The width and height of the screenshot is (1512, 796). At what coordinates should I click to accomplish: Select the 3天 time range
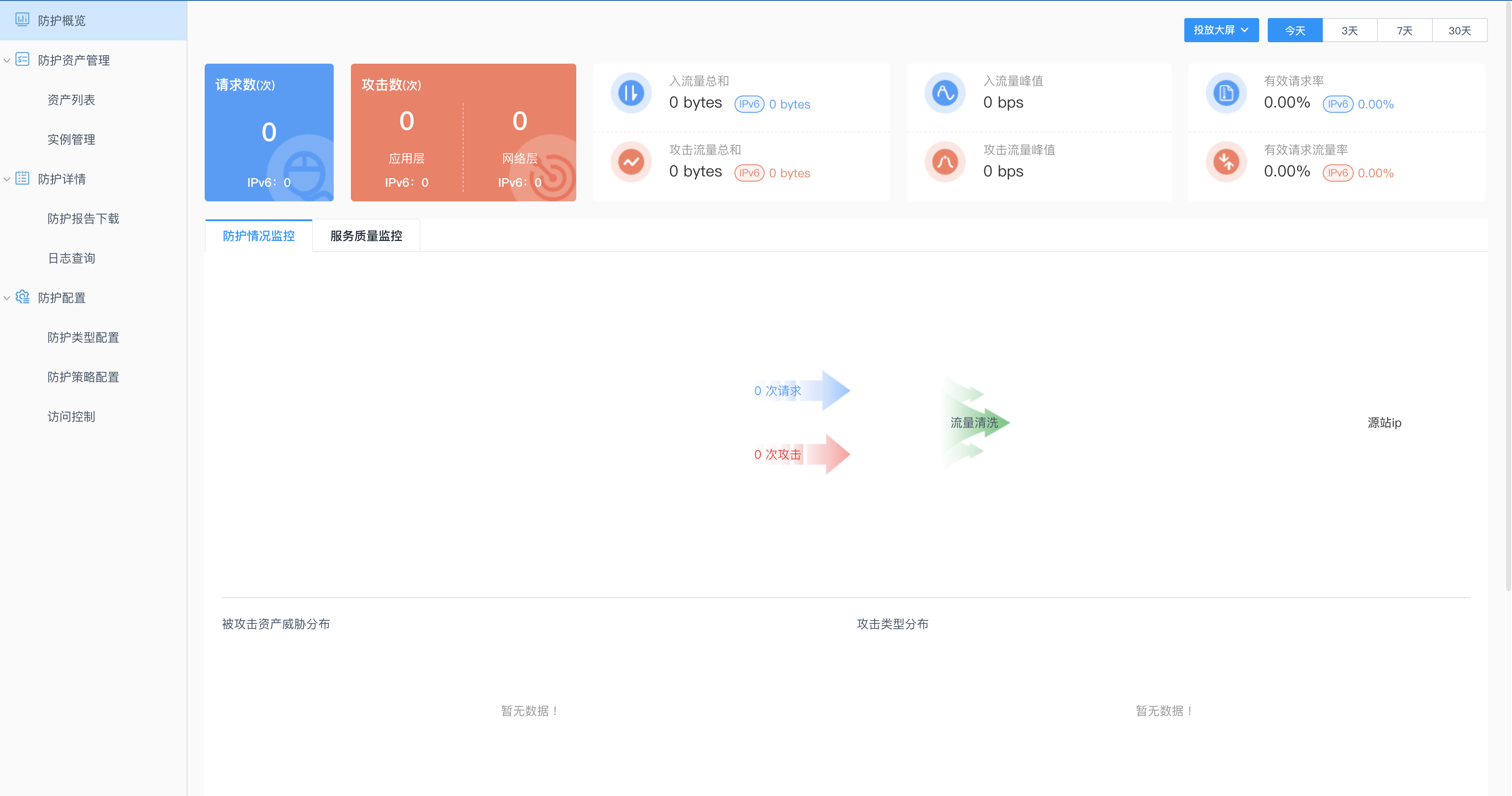click(1349, 30)
